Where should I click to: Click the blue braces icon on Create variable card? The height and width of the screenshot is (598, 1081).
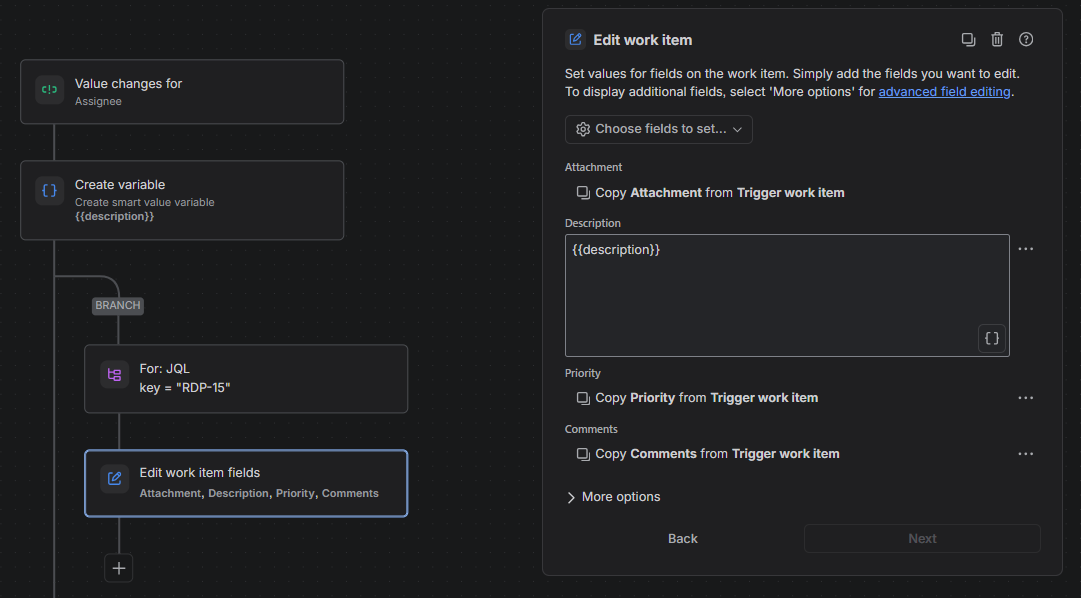tap(50, 191)
